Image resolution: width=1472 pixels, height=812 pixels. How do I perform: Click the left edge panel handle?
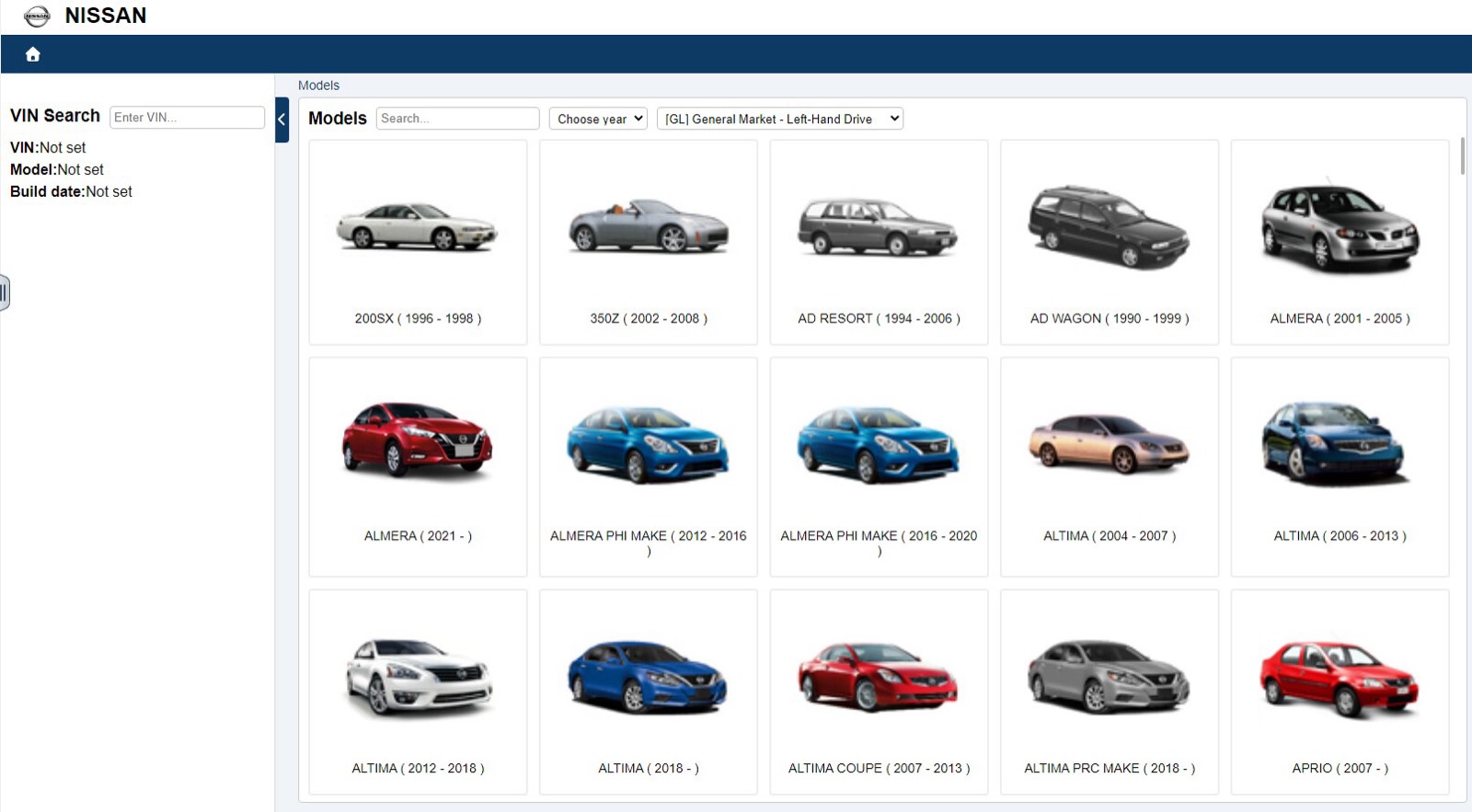click(x=5, y=292)
